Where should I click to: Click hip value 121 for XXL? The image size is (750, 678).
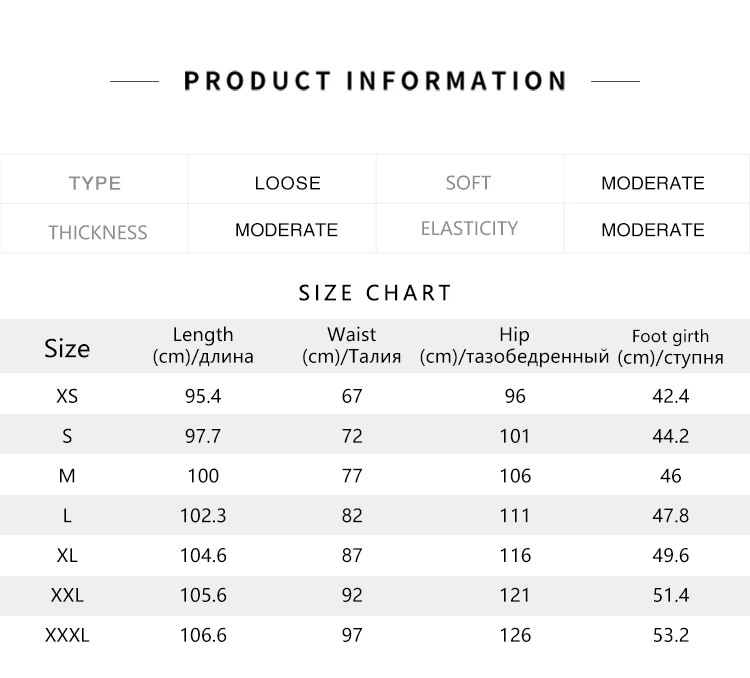515,595
